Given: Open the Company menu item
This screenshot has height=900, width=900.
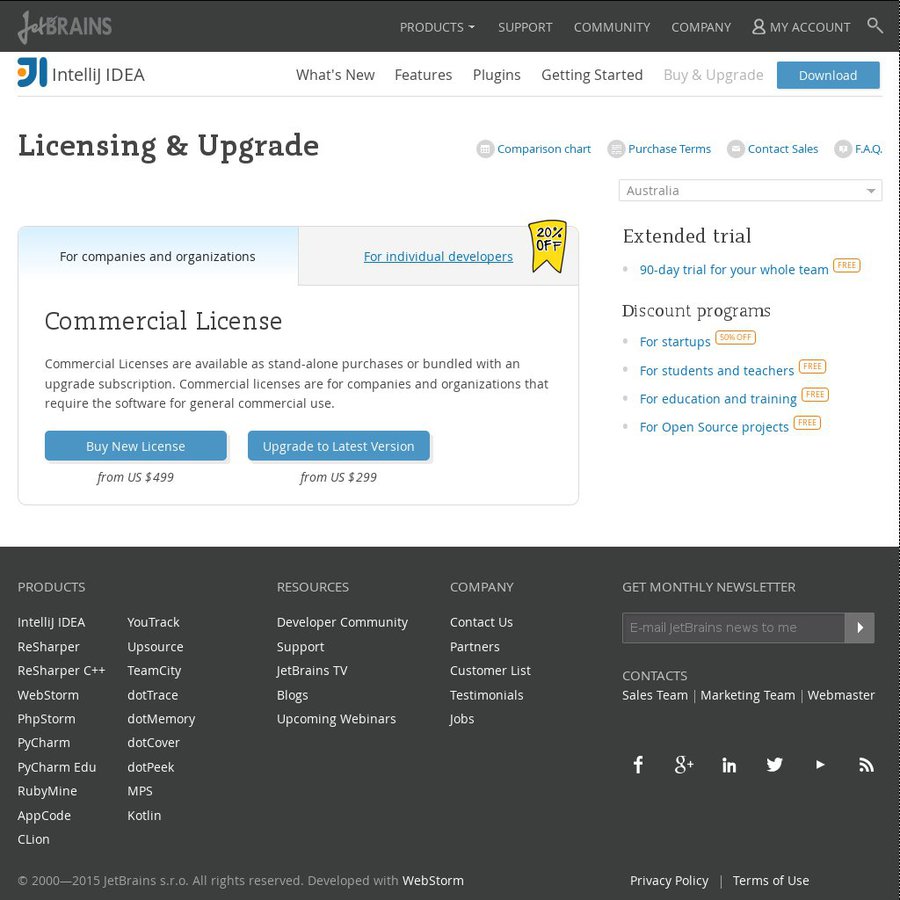Looking at the screenshot, I should (701, 27).
